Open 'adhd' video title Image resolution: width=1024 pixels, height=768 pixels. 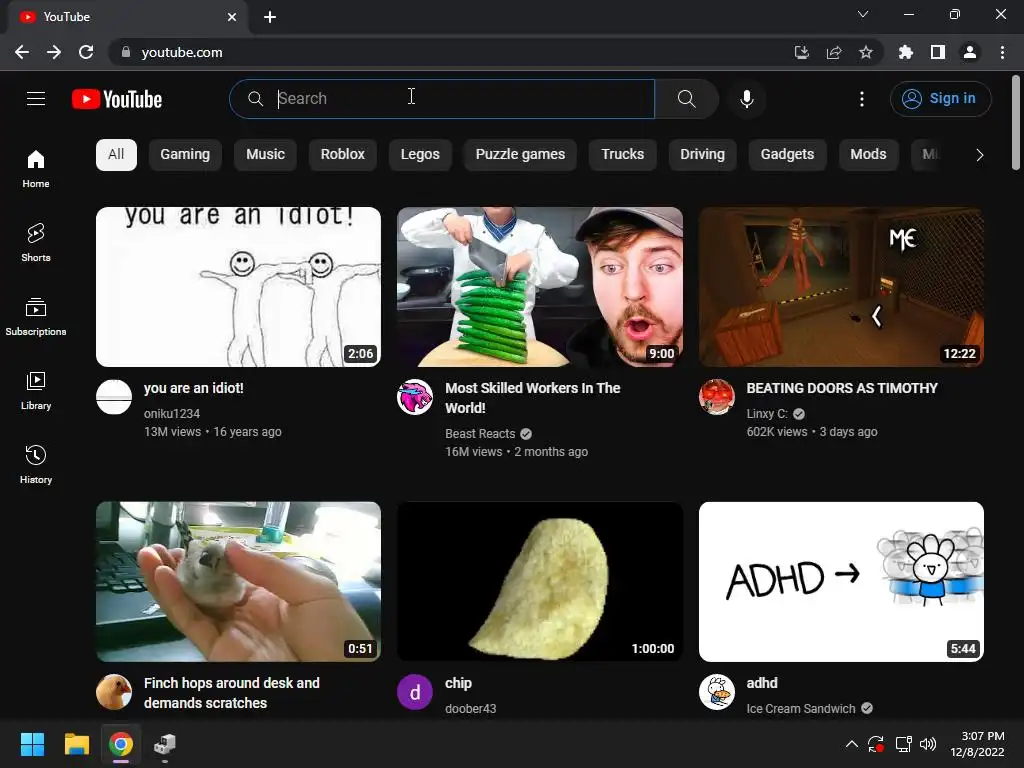point(762,683)
